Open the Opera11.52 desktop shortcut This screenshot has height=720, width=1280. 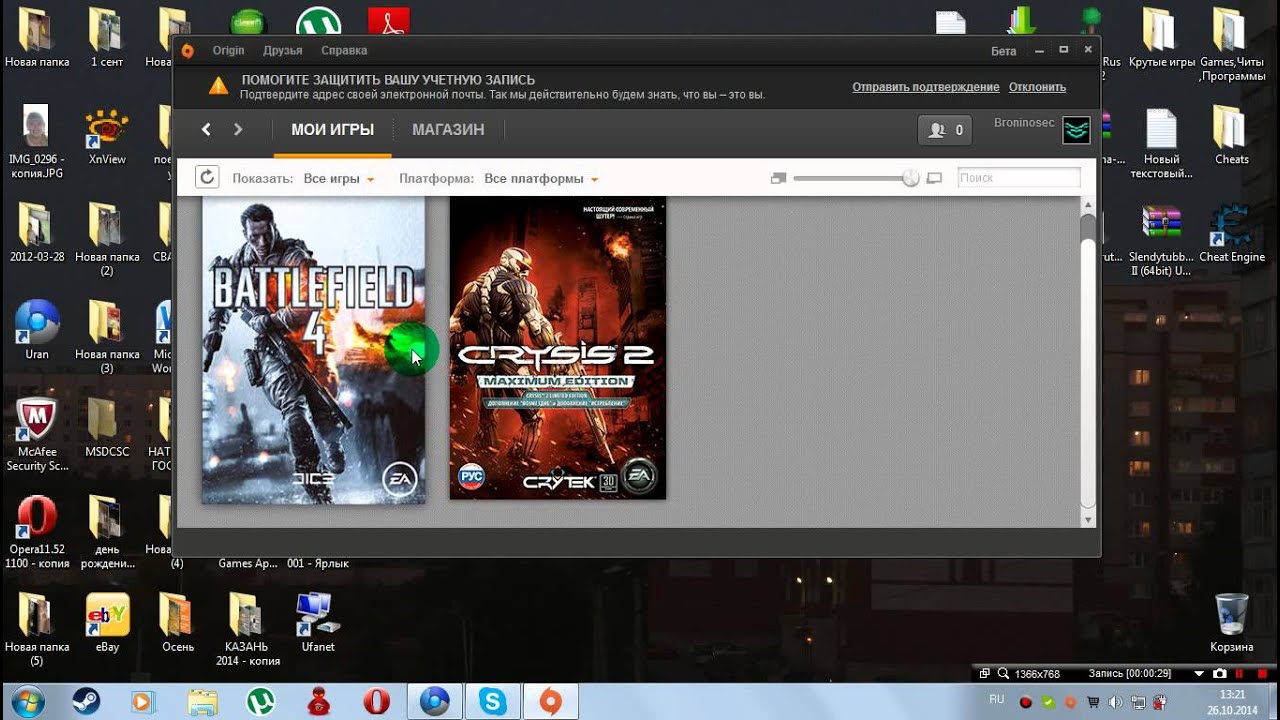[37, 532]
